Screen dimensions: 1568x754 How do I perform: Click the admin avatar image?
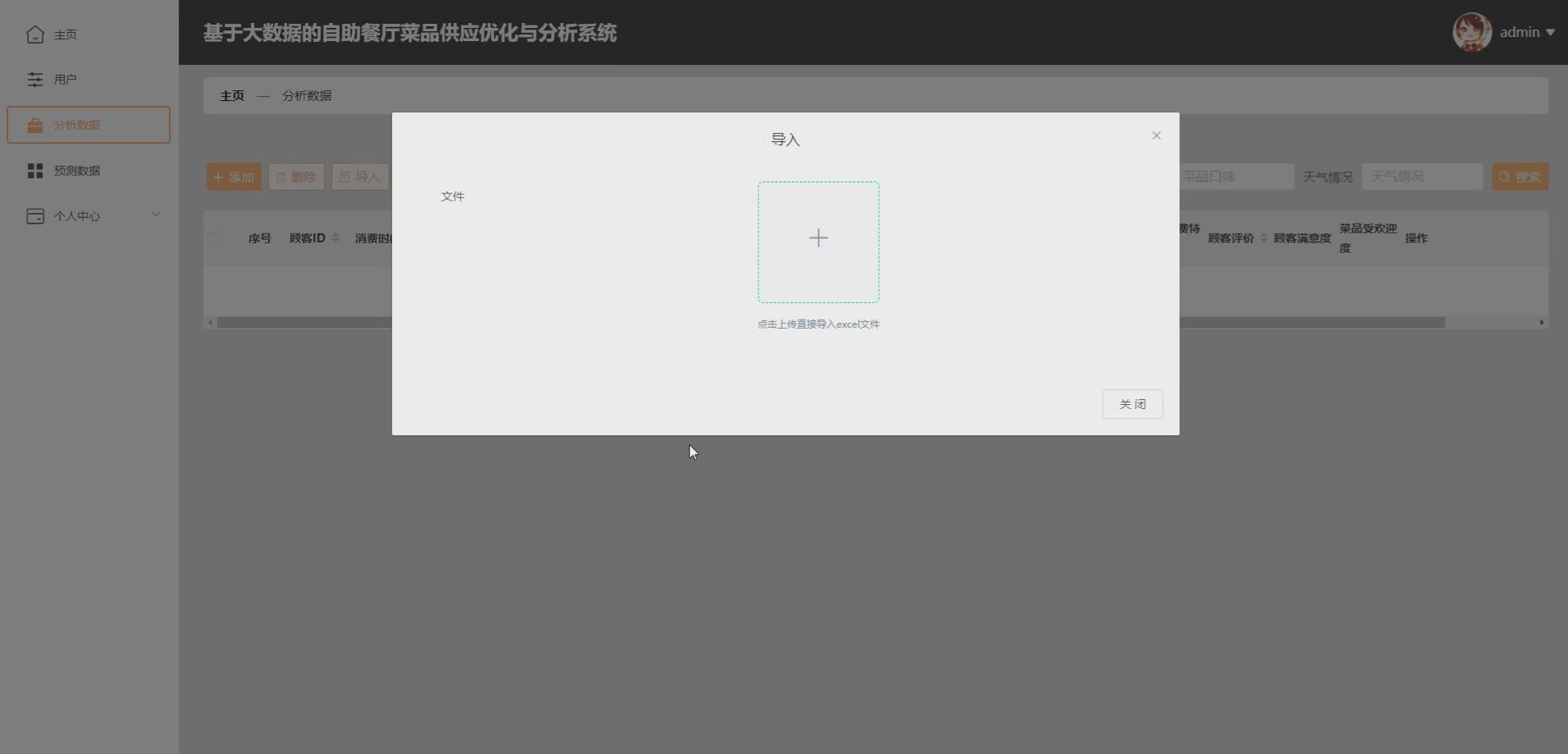1472,31
